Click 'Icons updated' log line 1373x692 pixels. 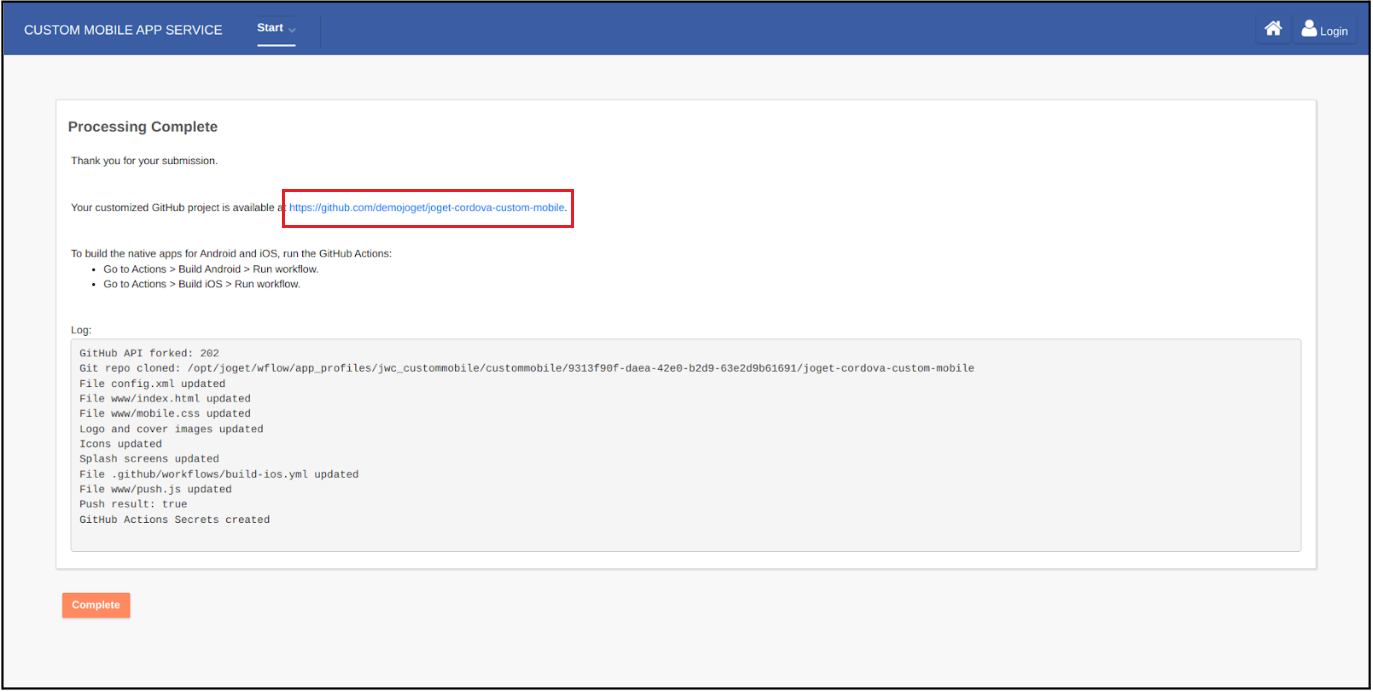click(121, 444)
